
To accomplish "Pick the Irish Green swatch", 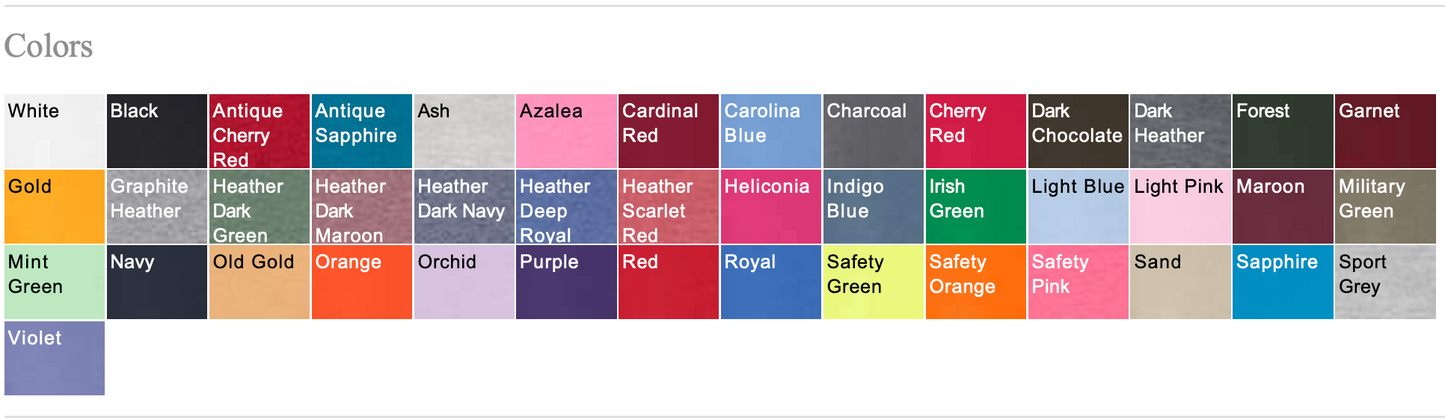I will (x=976, y=207).
